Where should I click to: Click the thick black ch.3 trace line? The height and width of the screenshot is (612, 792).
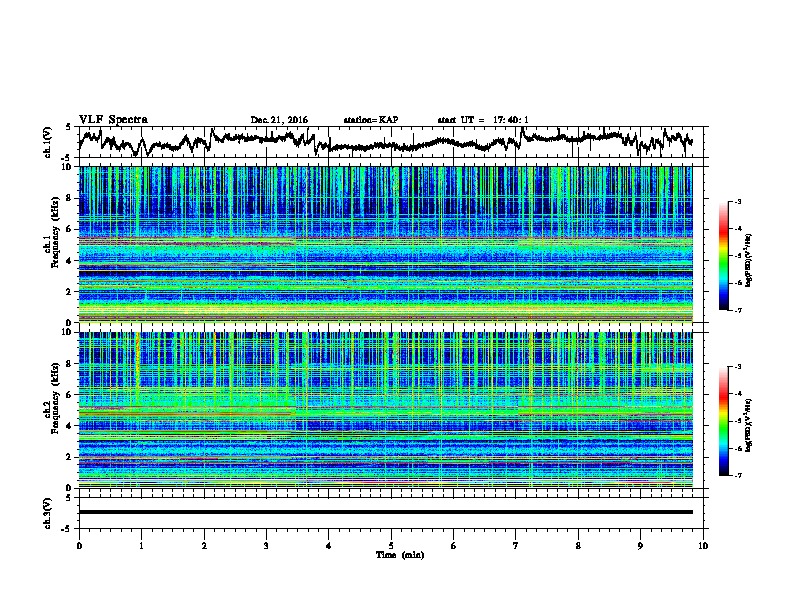(x=385, y=512)
